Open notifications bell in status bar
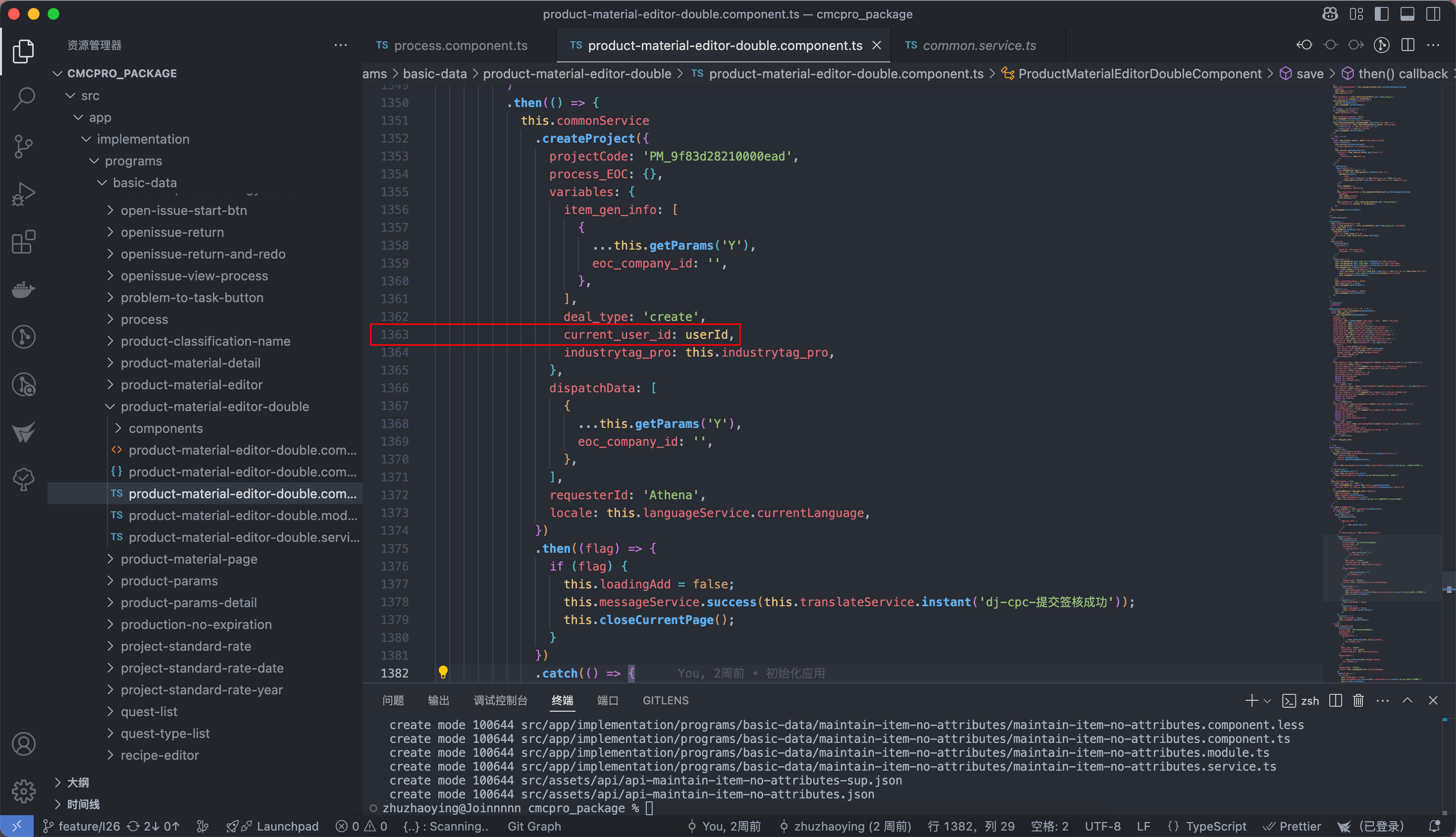 click(1434, 826)
